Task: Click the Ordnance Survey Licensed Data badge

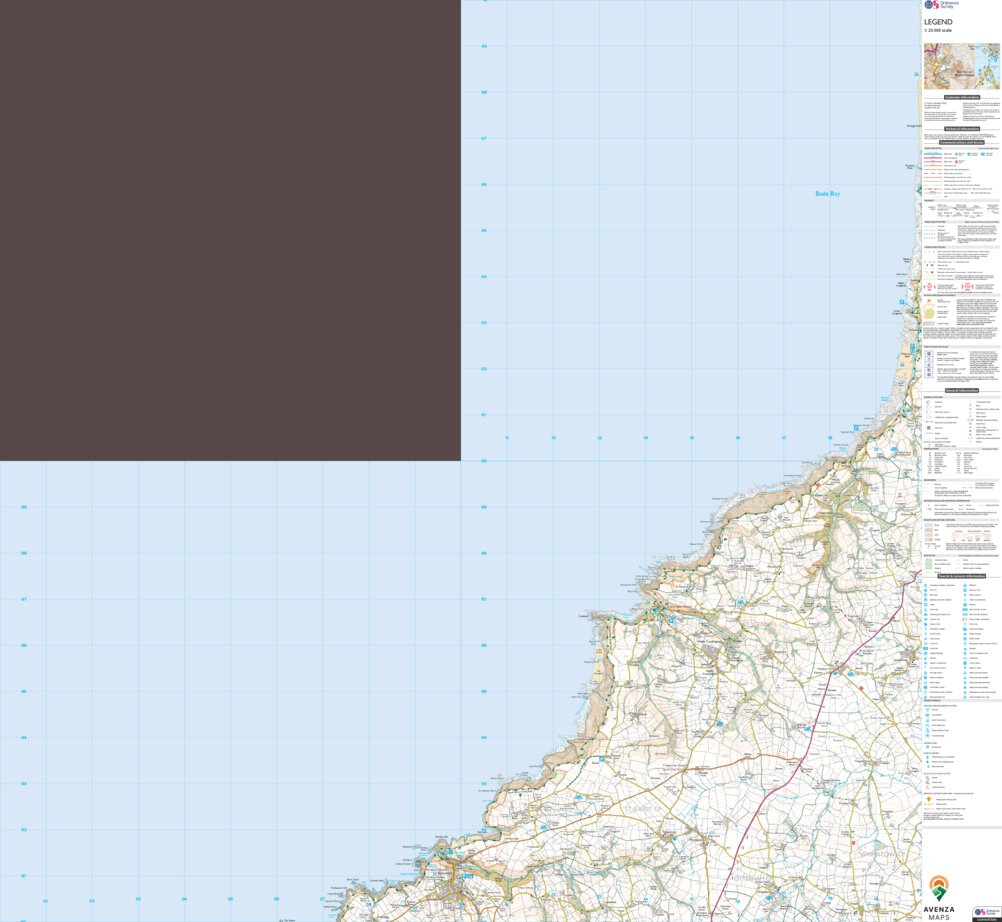Action: (987, 914)
